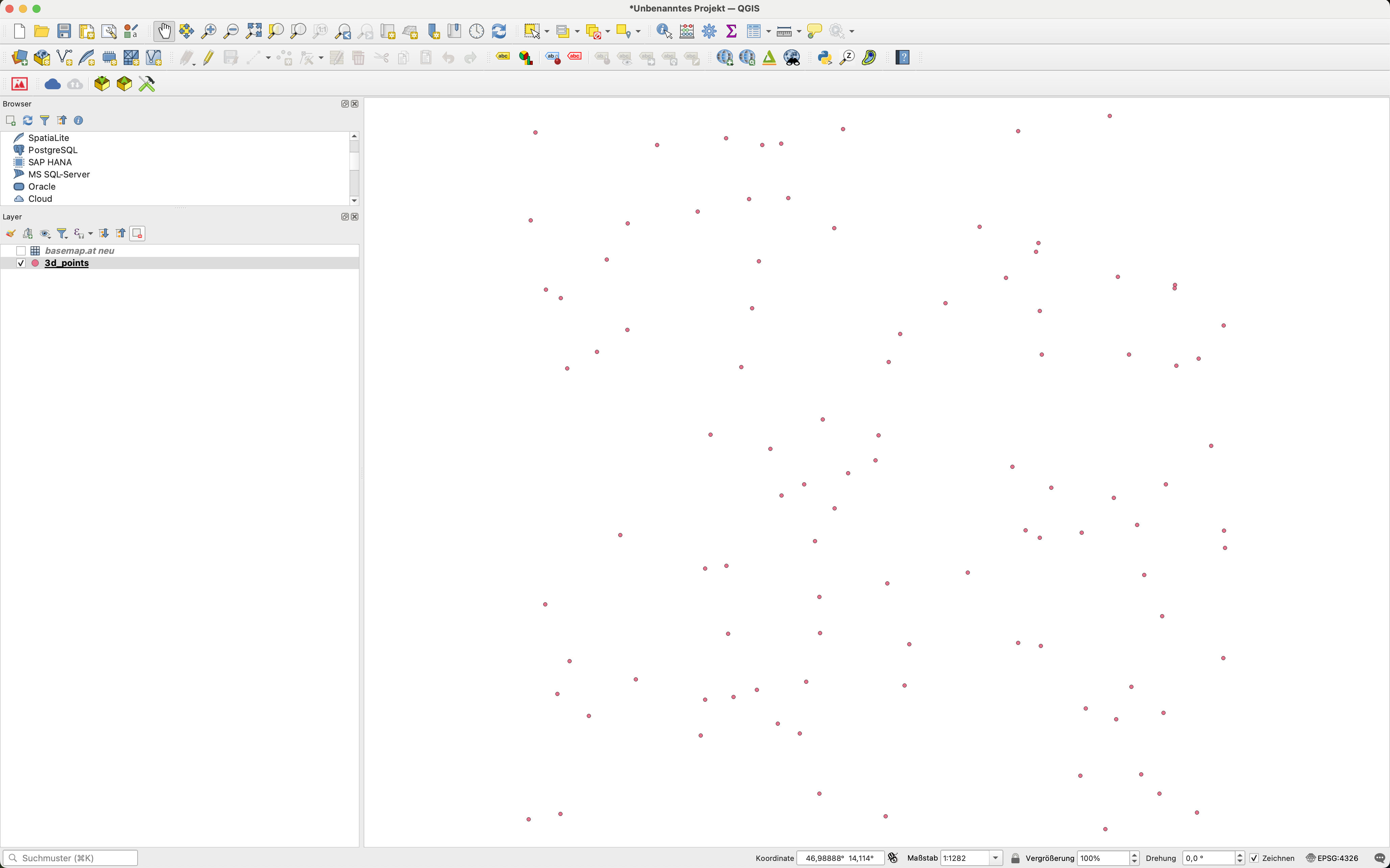
Task: Open Style Manager icon
Action: coord(131,31)
